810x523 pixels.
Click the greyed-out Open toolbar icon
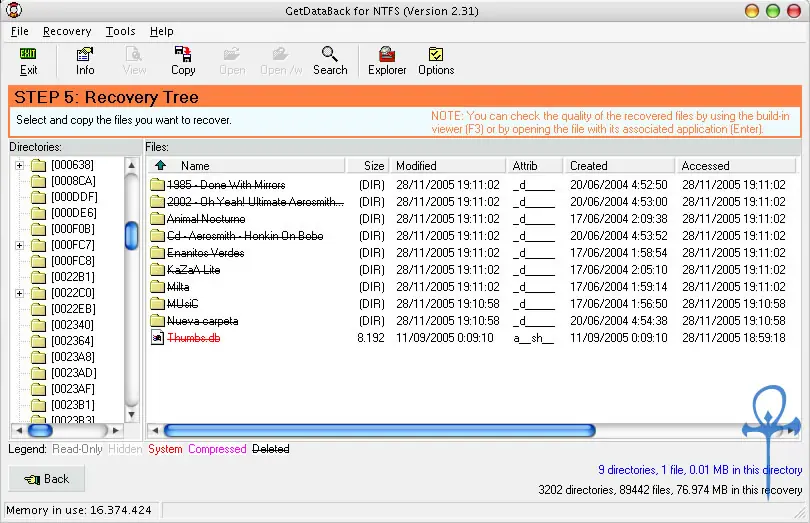(x=232, y=54)
